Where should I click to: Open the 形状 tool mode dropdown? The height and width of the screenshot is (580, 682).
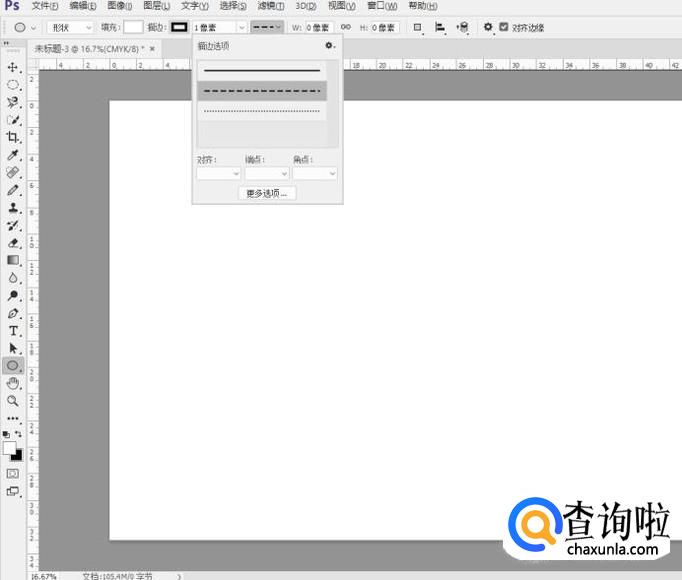(73, 27)
